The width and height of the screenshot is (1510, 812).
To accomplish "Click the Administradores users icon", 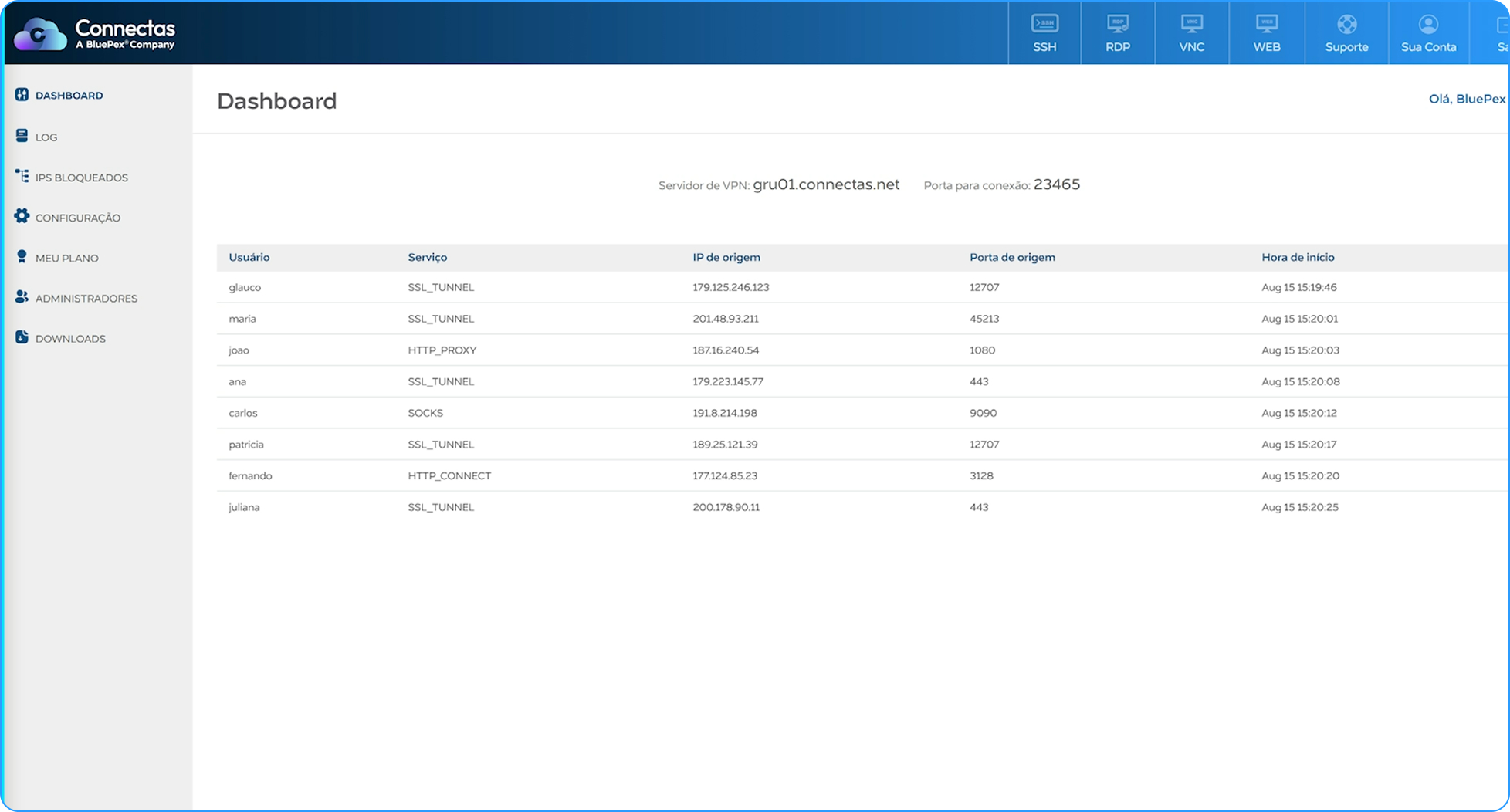I will pyautogui.click(x=22, y=296).
